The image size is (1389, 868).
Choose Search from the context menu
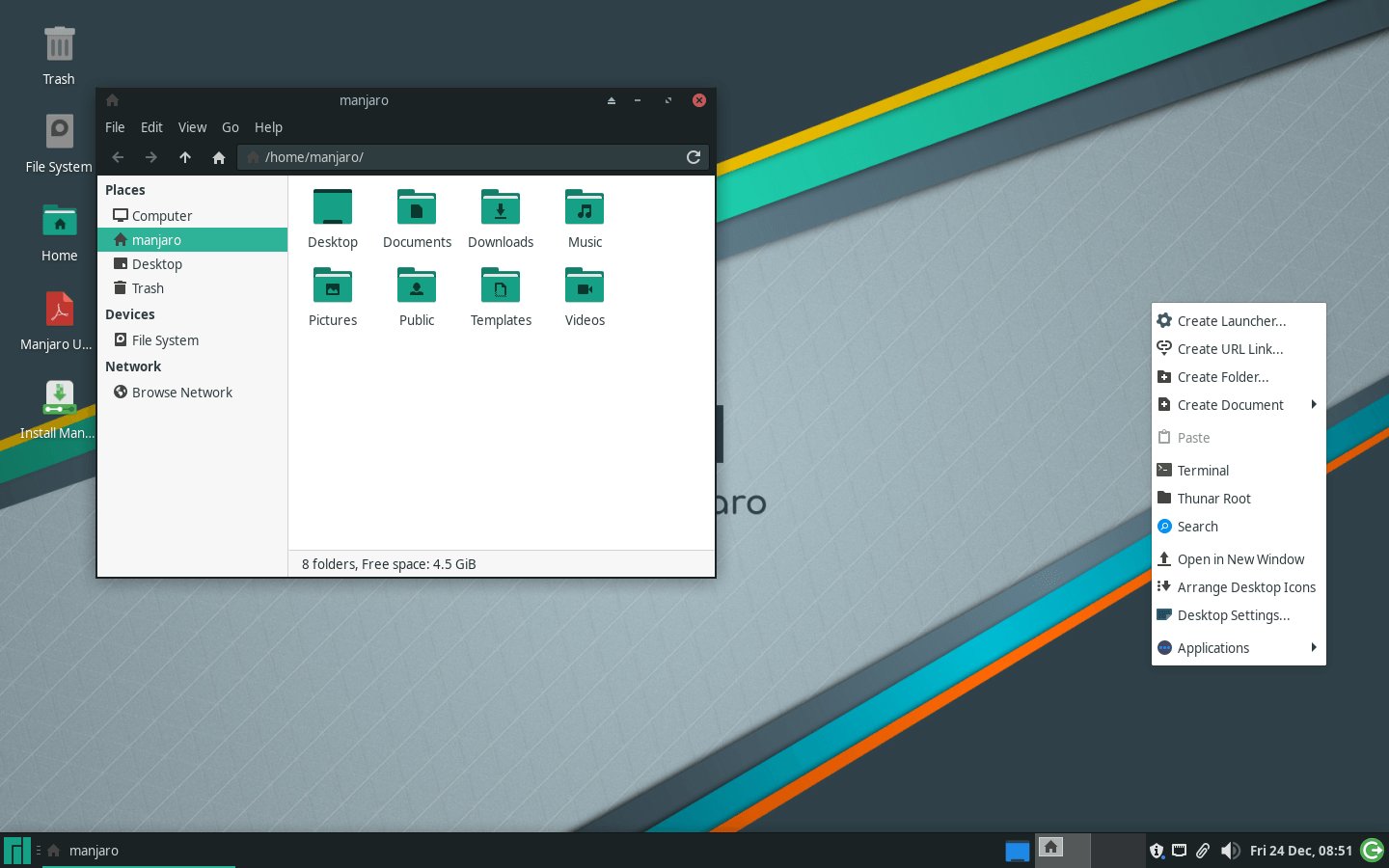pyautogui.click(x=1239, y=527)
